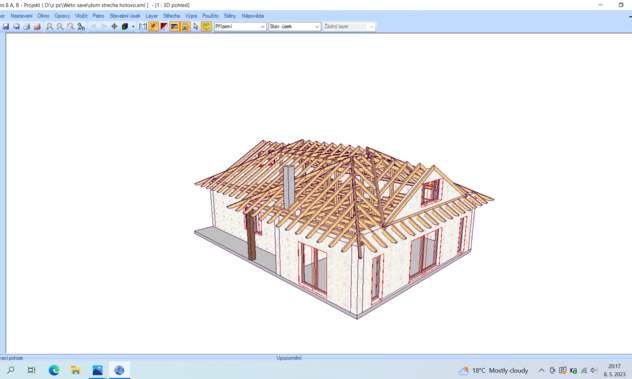Open the Stav. úsek dropdown
The width and height of the screenshot is (632, 379).
294,27
